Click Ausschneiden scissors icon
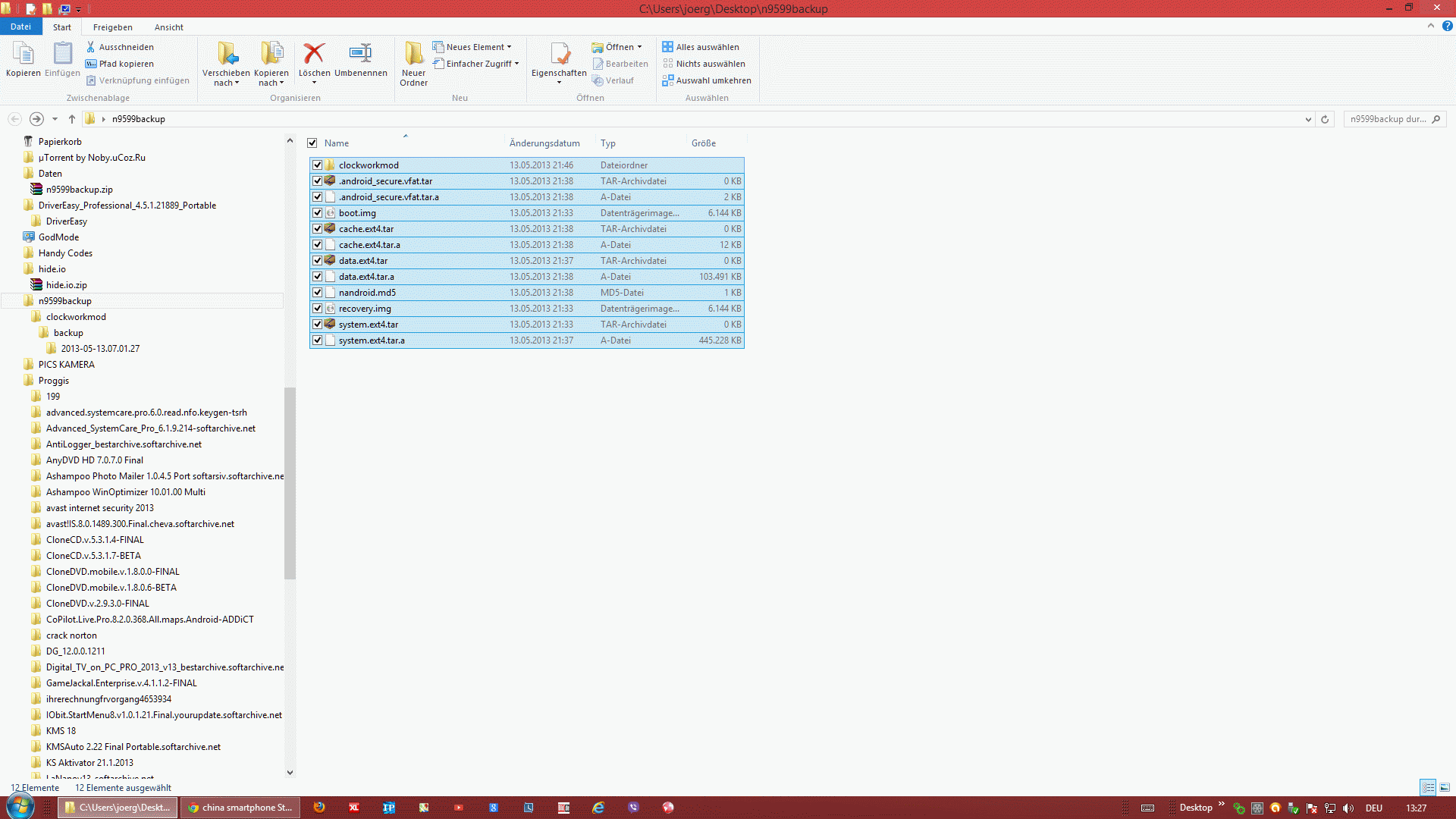 click(x=90, y=47)
